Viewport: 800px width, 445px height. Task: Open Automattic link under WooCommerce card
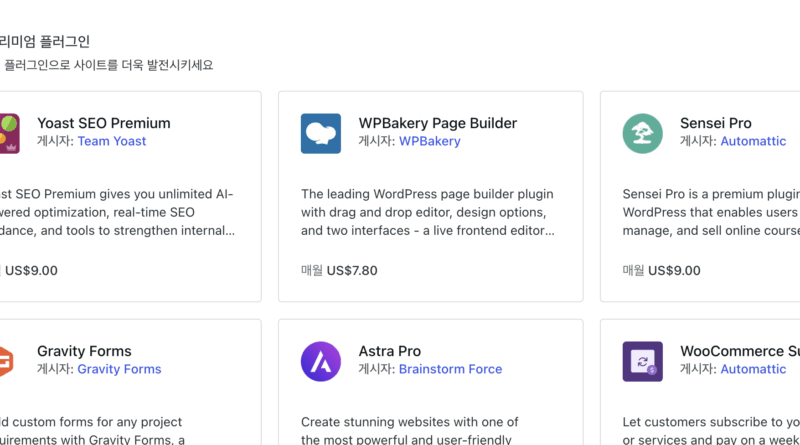pyautogui.click(x=753, y=369)
